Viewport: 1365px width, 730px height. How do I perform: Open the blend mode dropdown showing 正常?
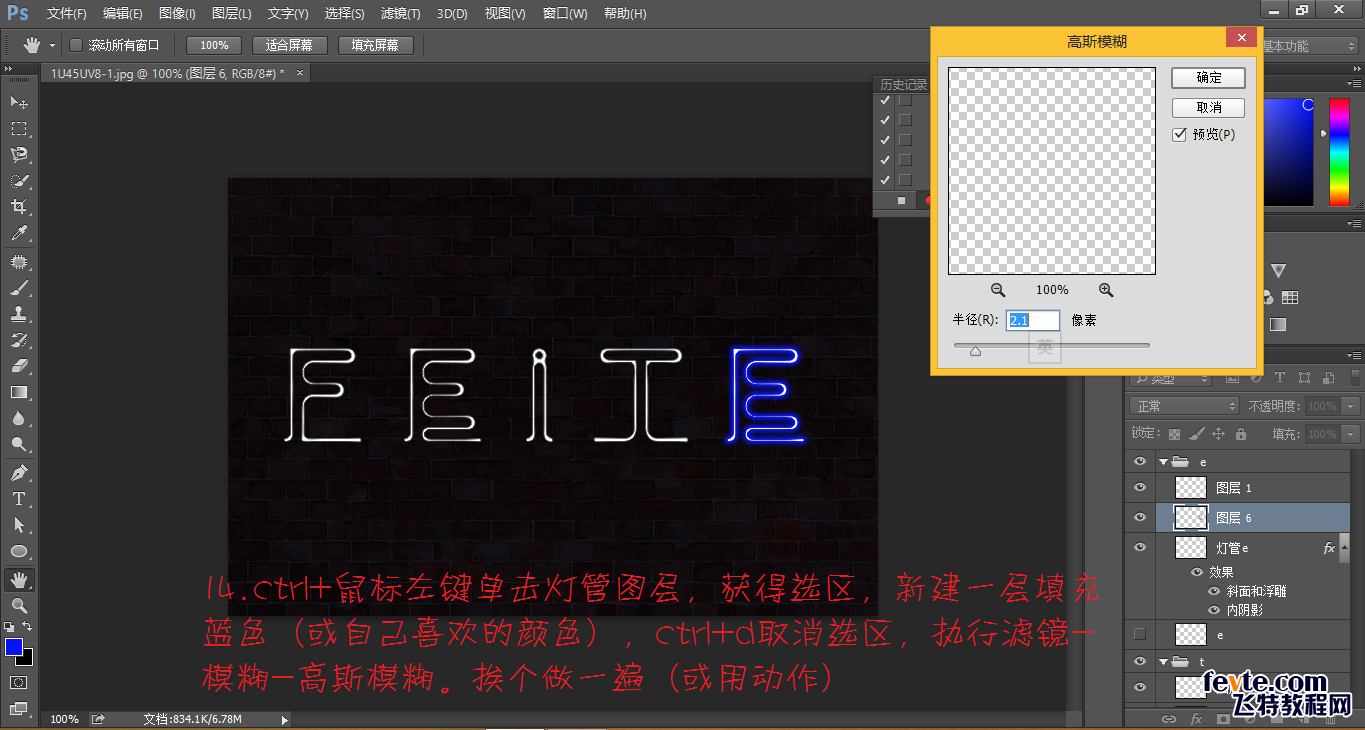[x=1183, y=405]
